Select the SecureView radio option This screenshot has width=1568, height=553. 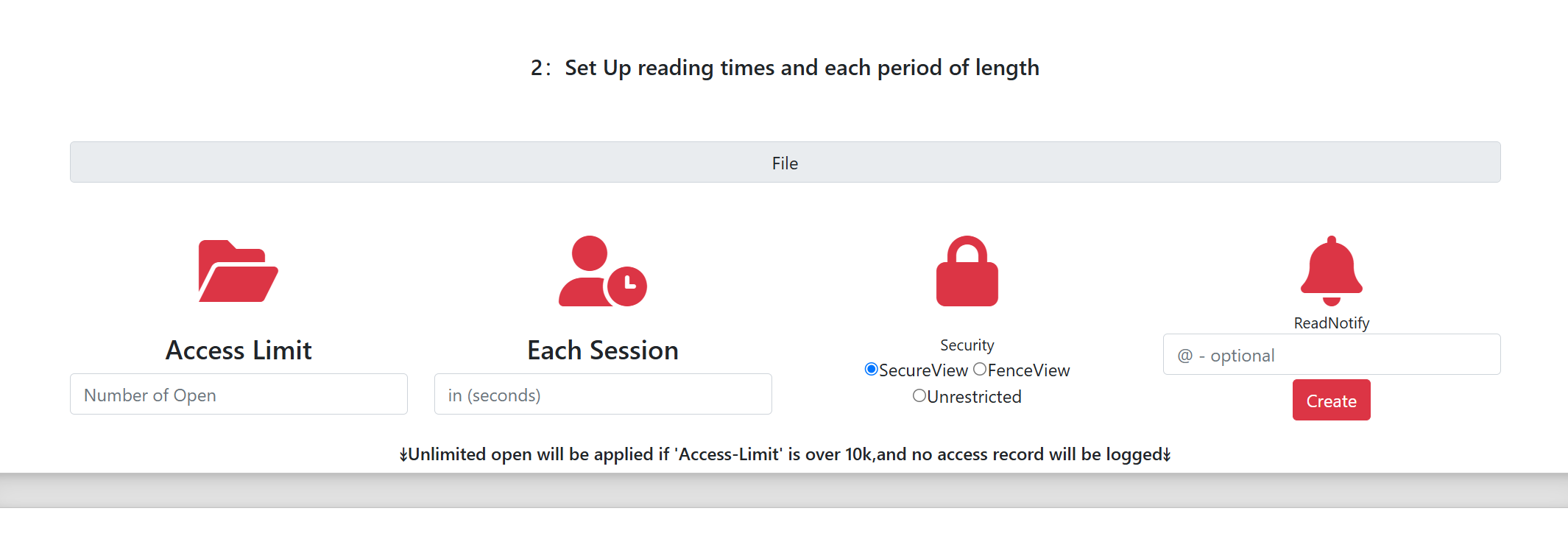(x=871, y=370)
